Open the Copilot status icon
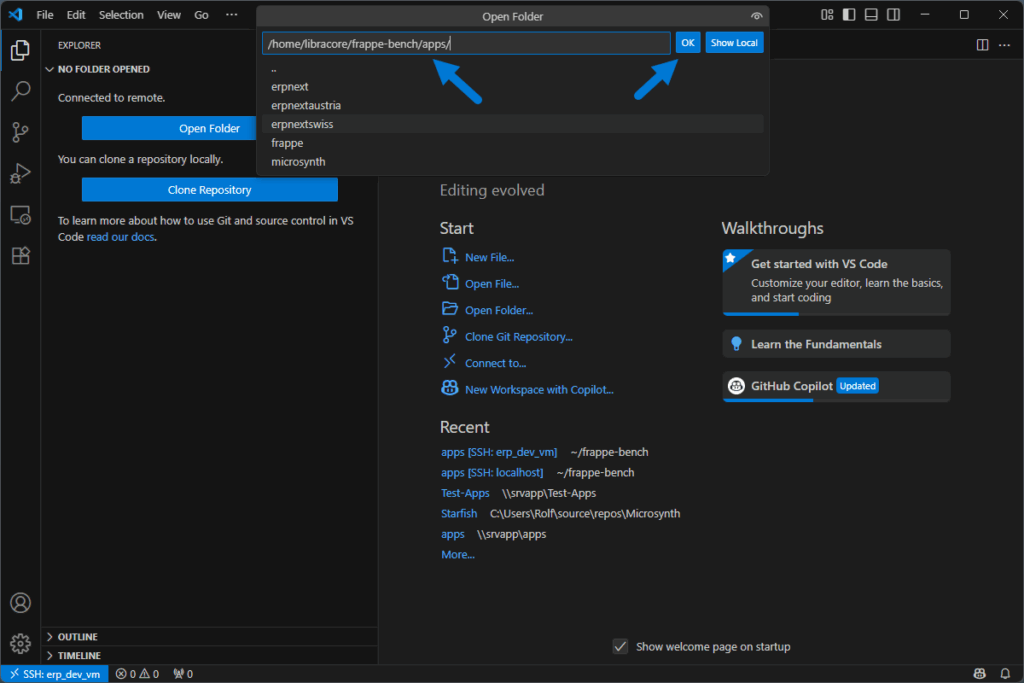 point(980,673)
